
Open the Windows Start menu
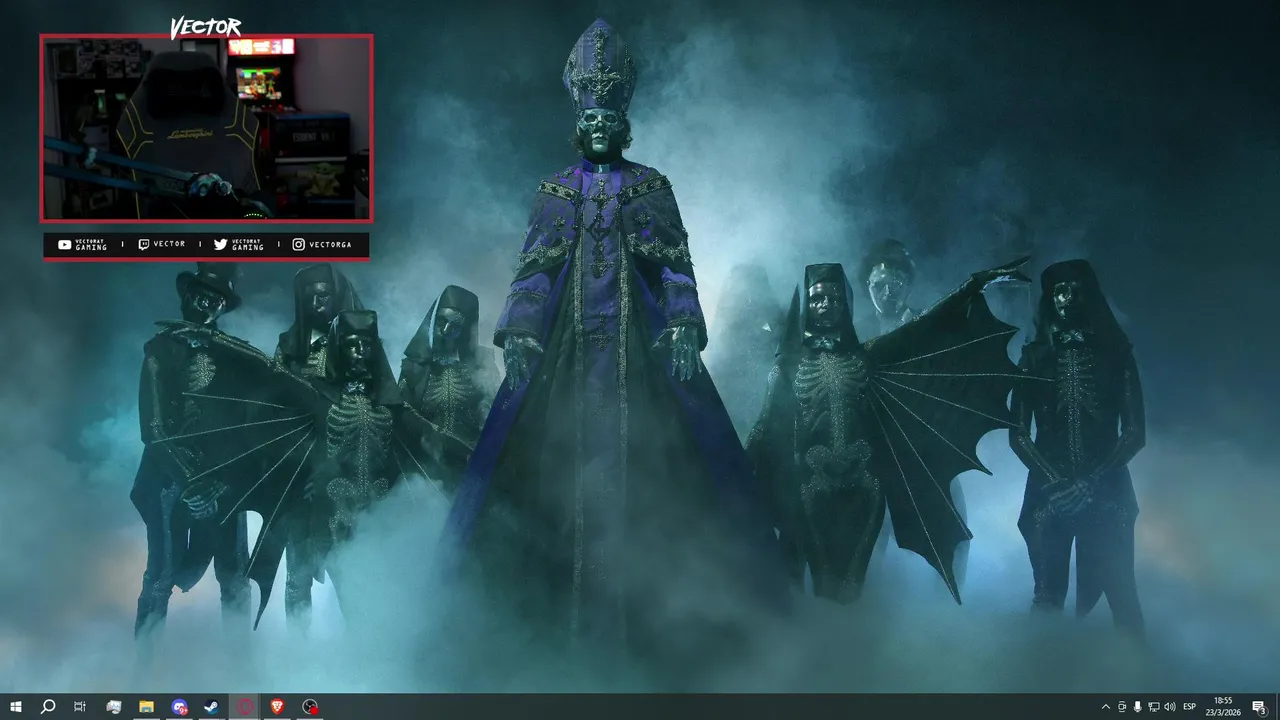(16, 707)
